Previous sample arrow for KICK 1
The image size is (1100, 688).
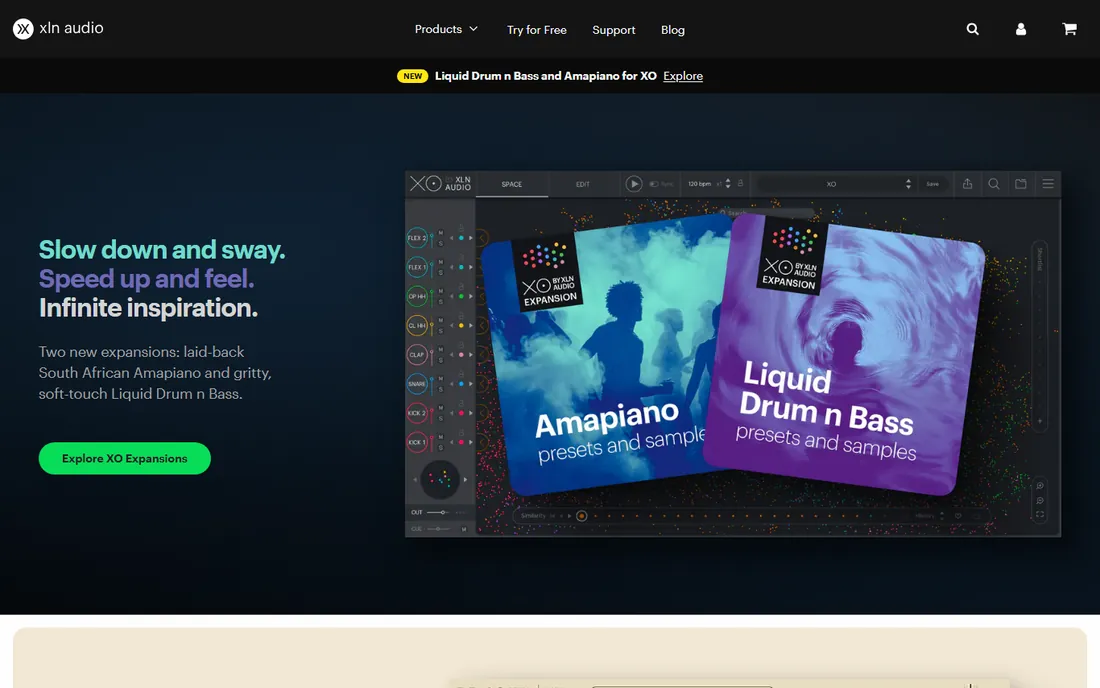452,442
